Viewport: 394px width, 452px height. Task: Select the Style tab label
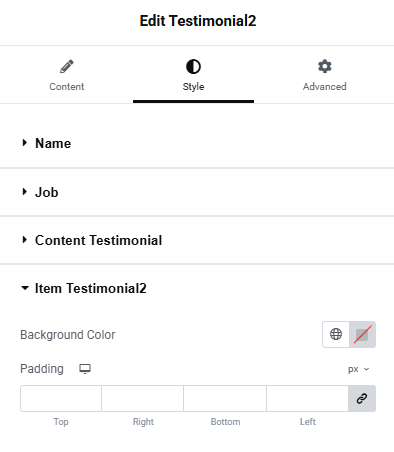(x=193, y=87)
